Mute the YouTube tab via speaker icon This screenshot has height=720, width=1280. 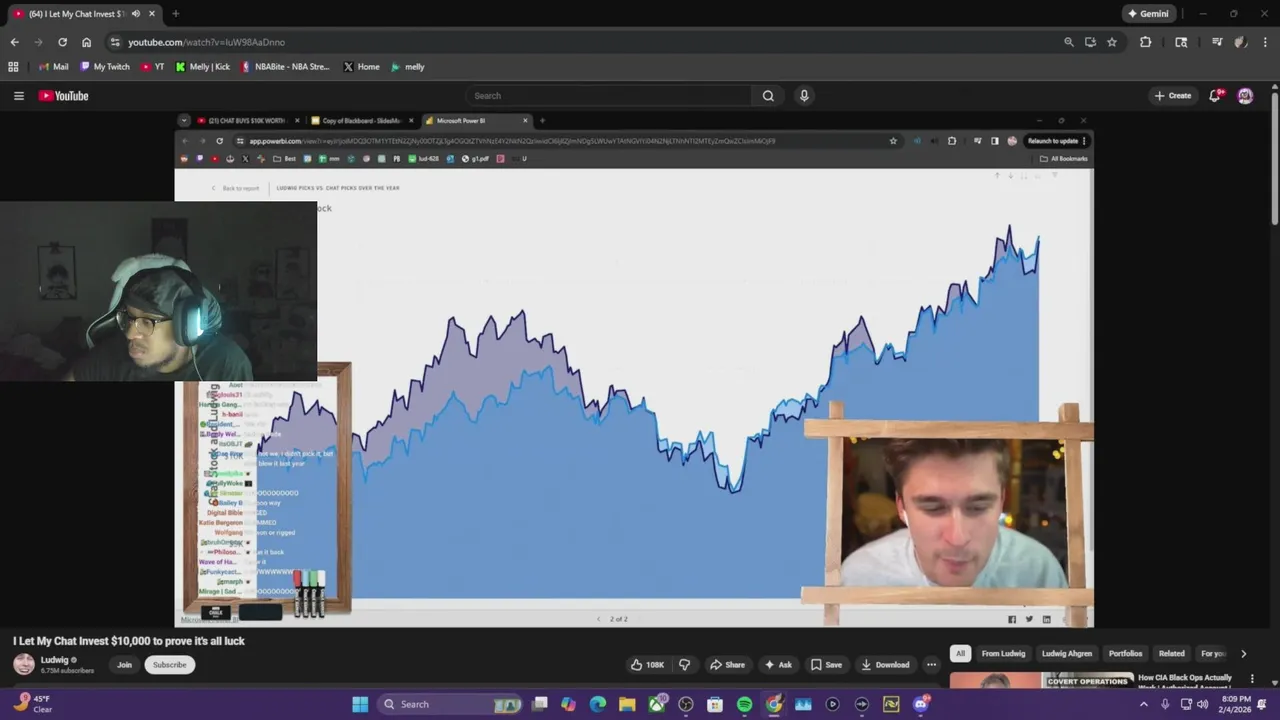click(x=136, y=13)
